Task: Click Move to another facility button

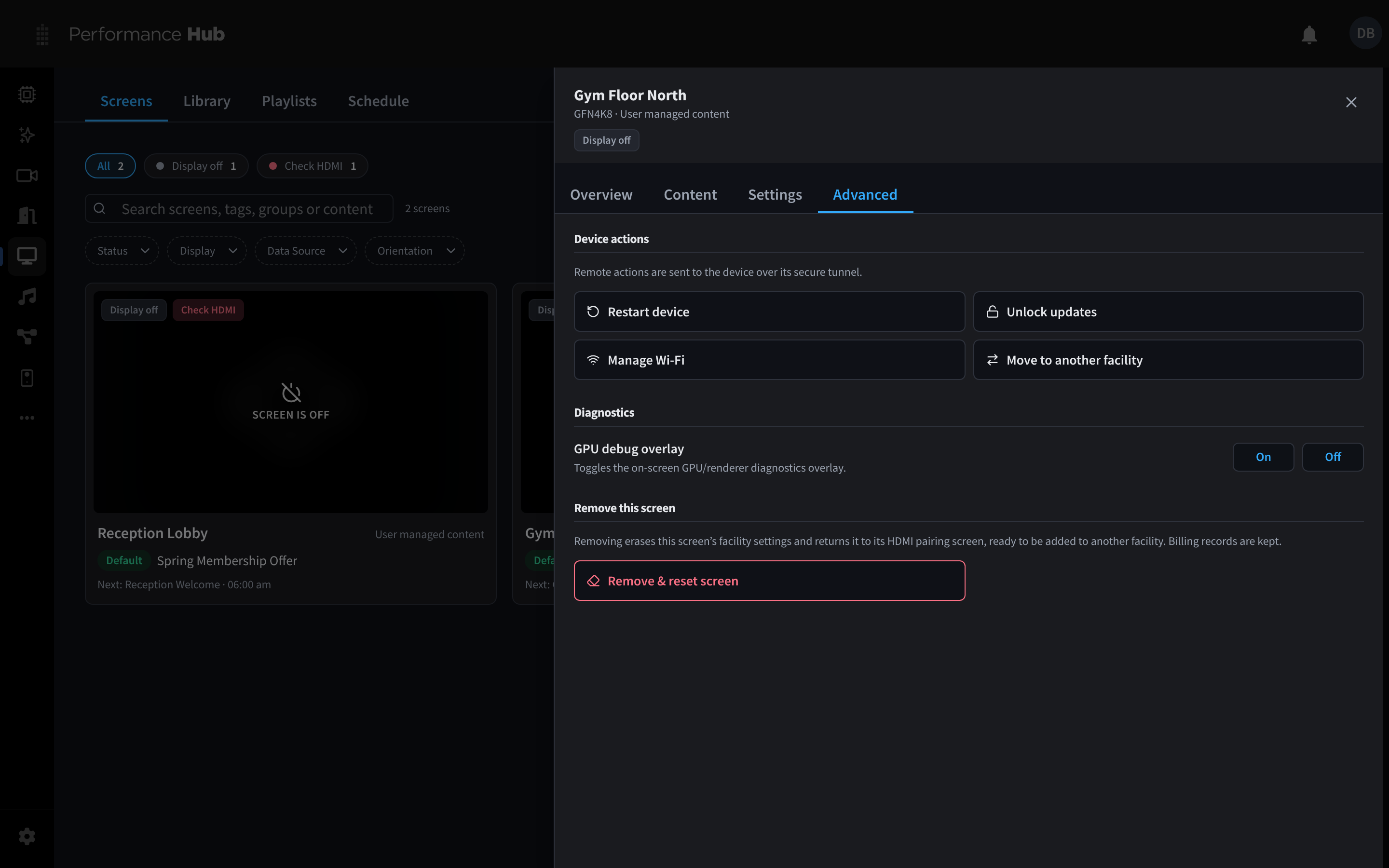Action: tap(1168, 360)
